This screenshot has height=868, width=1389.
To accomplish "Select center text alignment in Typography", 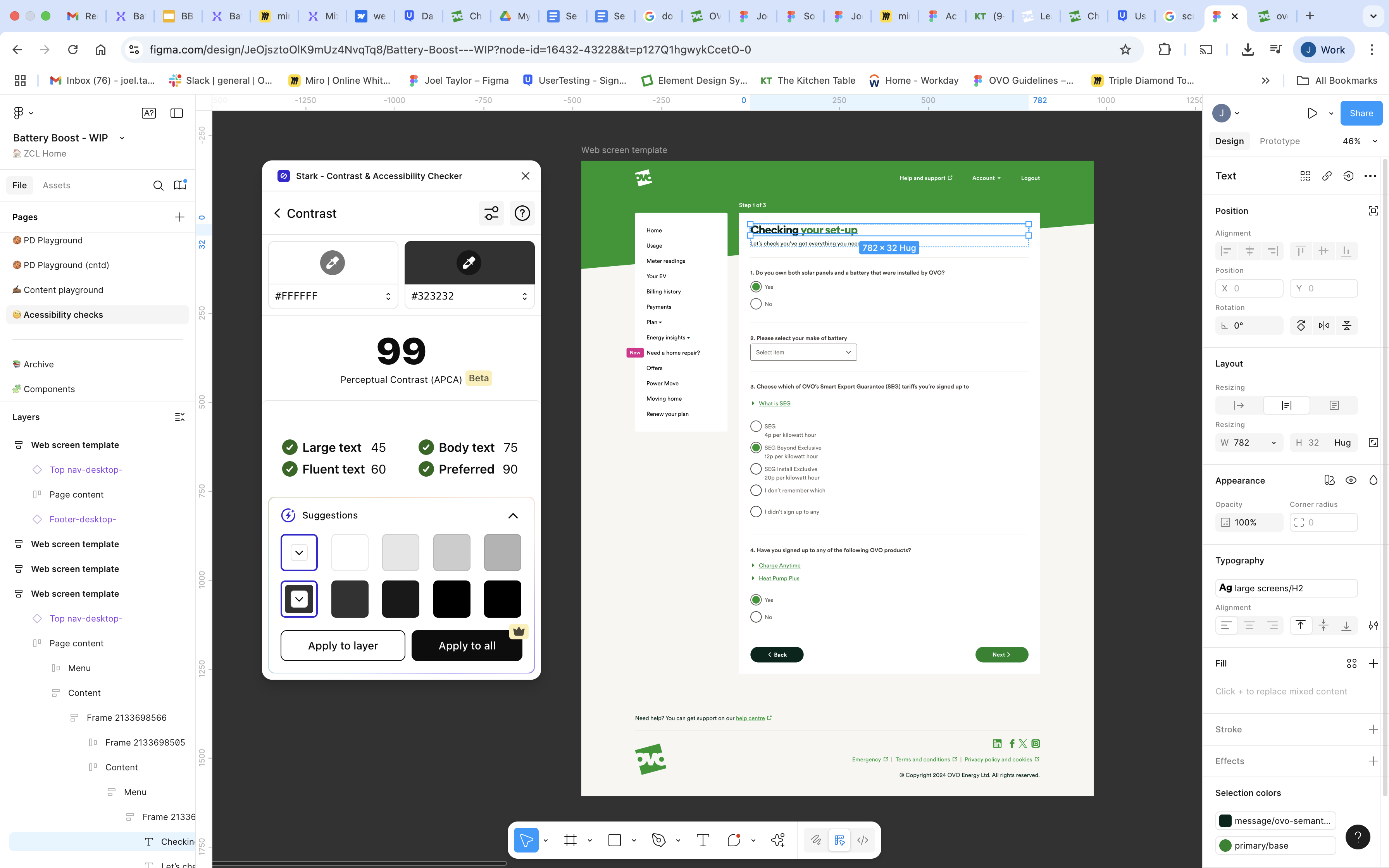I will click(1249, 625).
